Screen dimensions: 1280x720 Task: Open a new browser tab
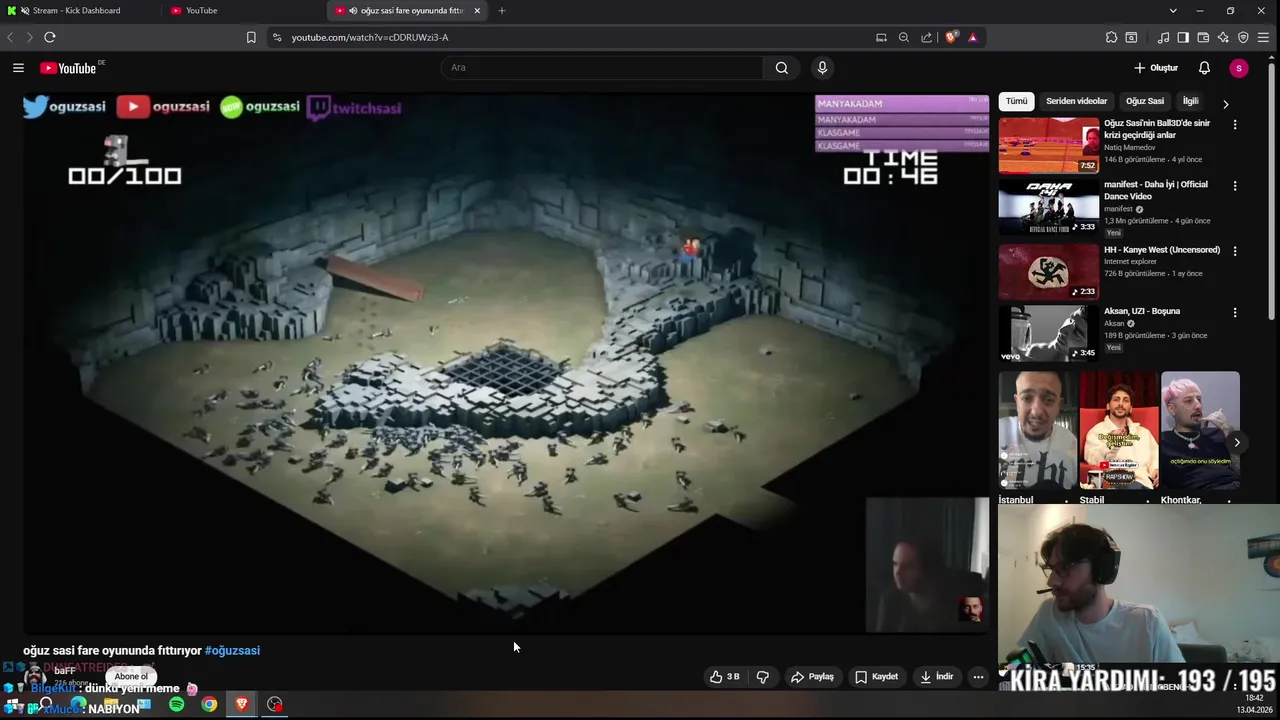(x=502, y=10)
